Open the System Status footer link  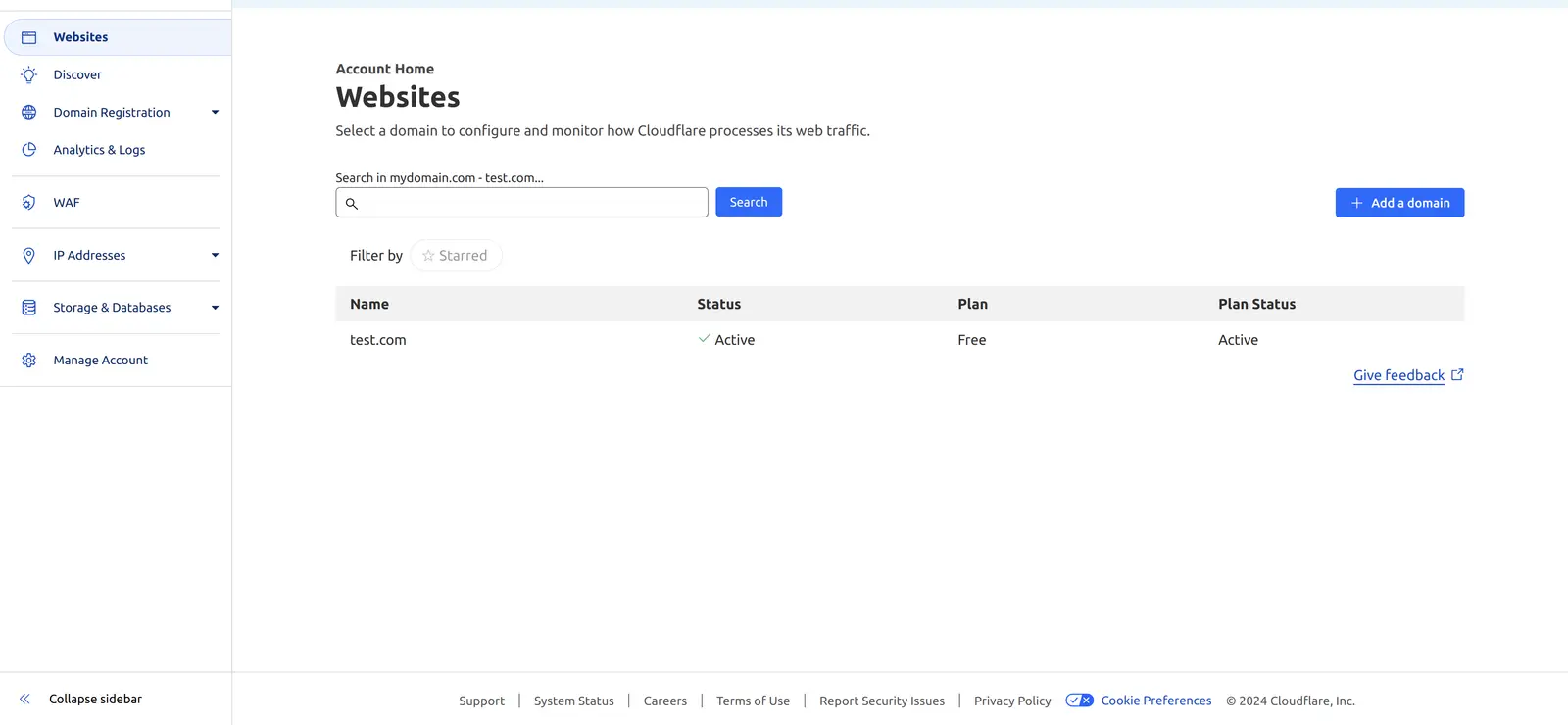pyautogui.click(x=574, y=701)
